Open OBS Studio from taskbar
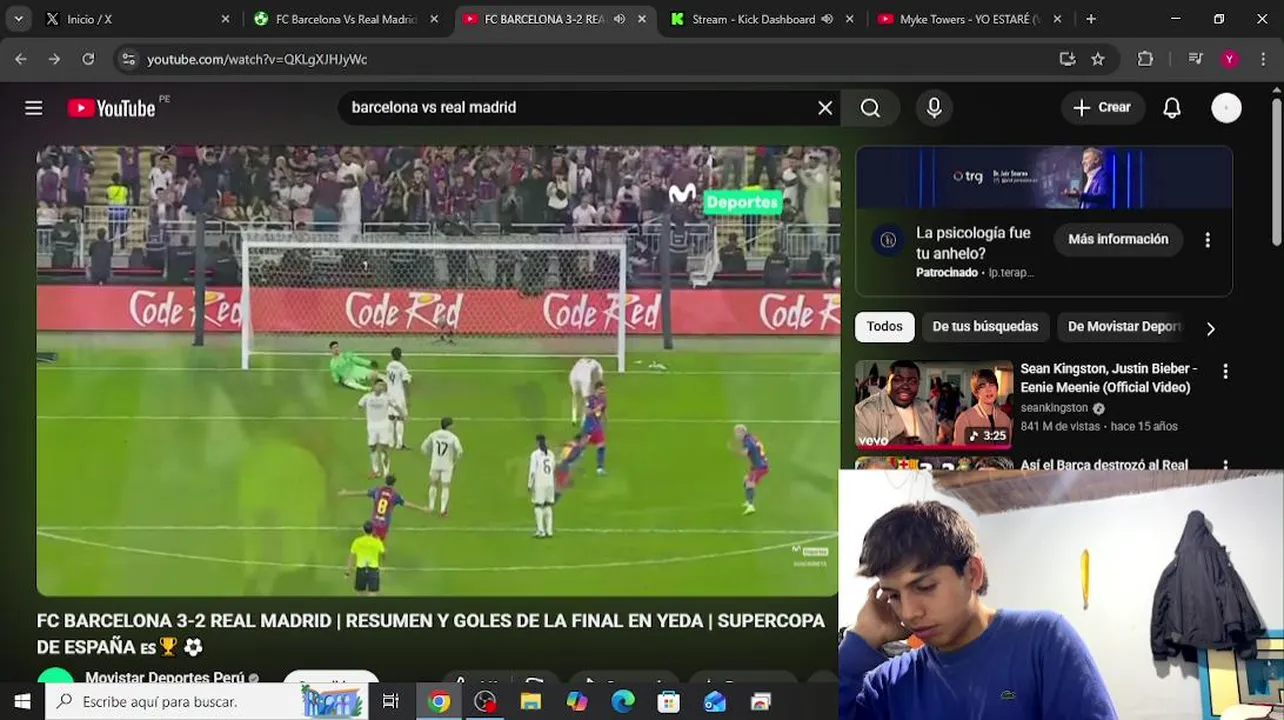The width and height of the screenshot is (1284, 720). pyautogui.click(x=485, y=702)
